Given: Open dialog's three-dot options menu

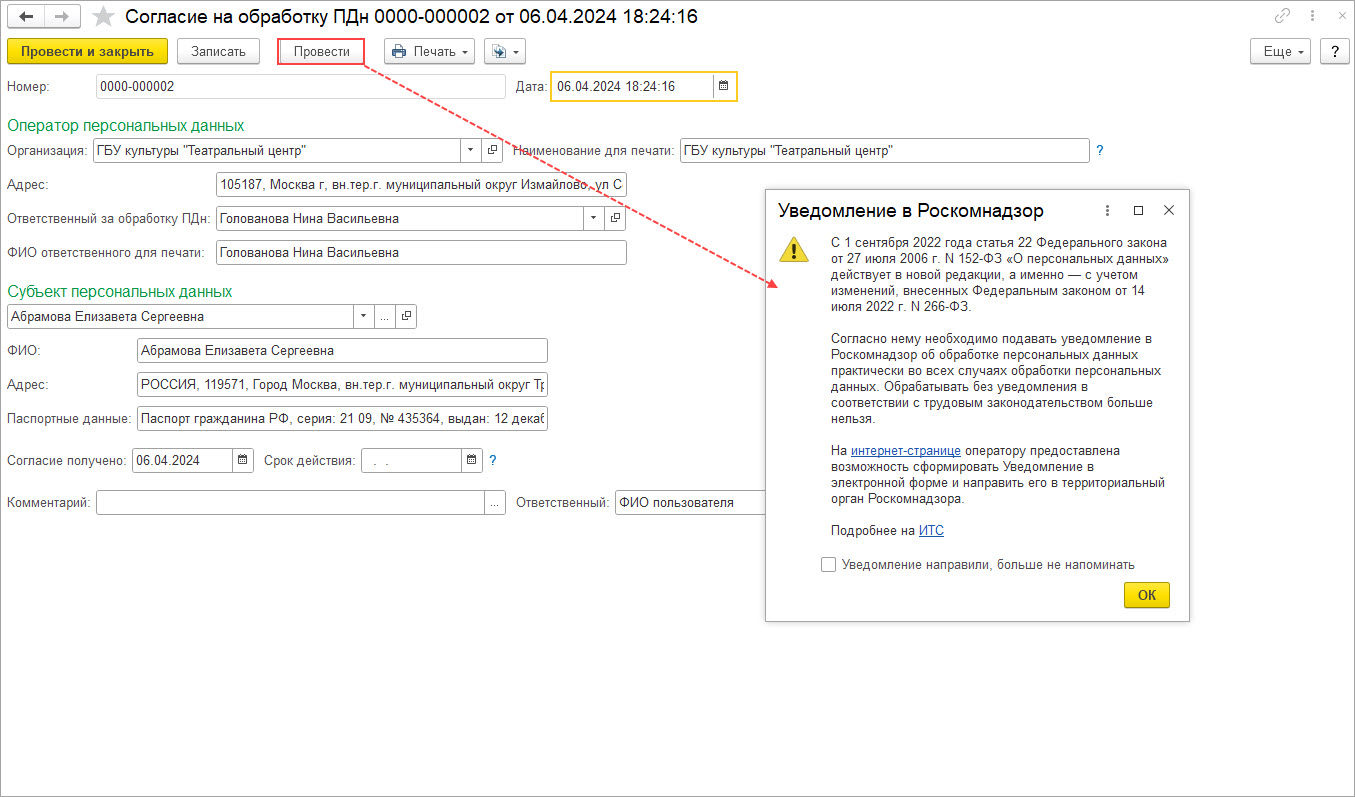Looking at the screenshot, I should point(1107,211).
